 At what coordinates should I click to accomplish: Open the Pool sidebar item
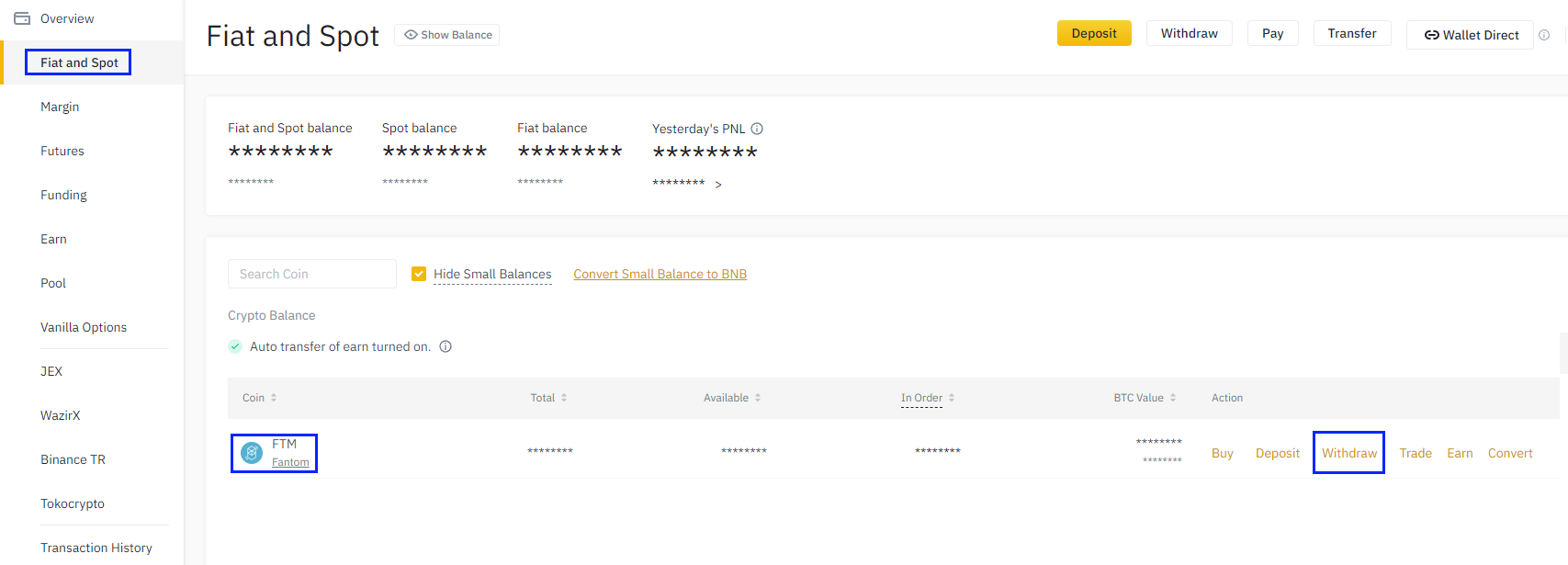53,283
